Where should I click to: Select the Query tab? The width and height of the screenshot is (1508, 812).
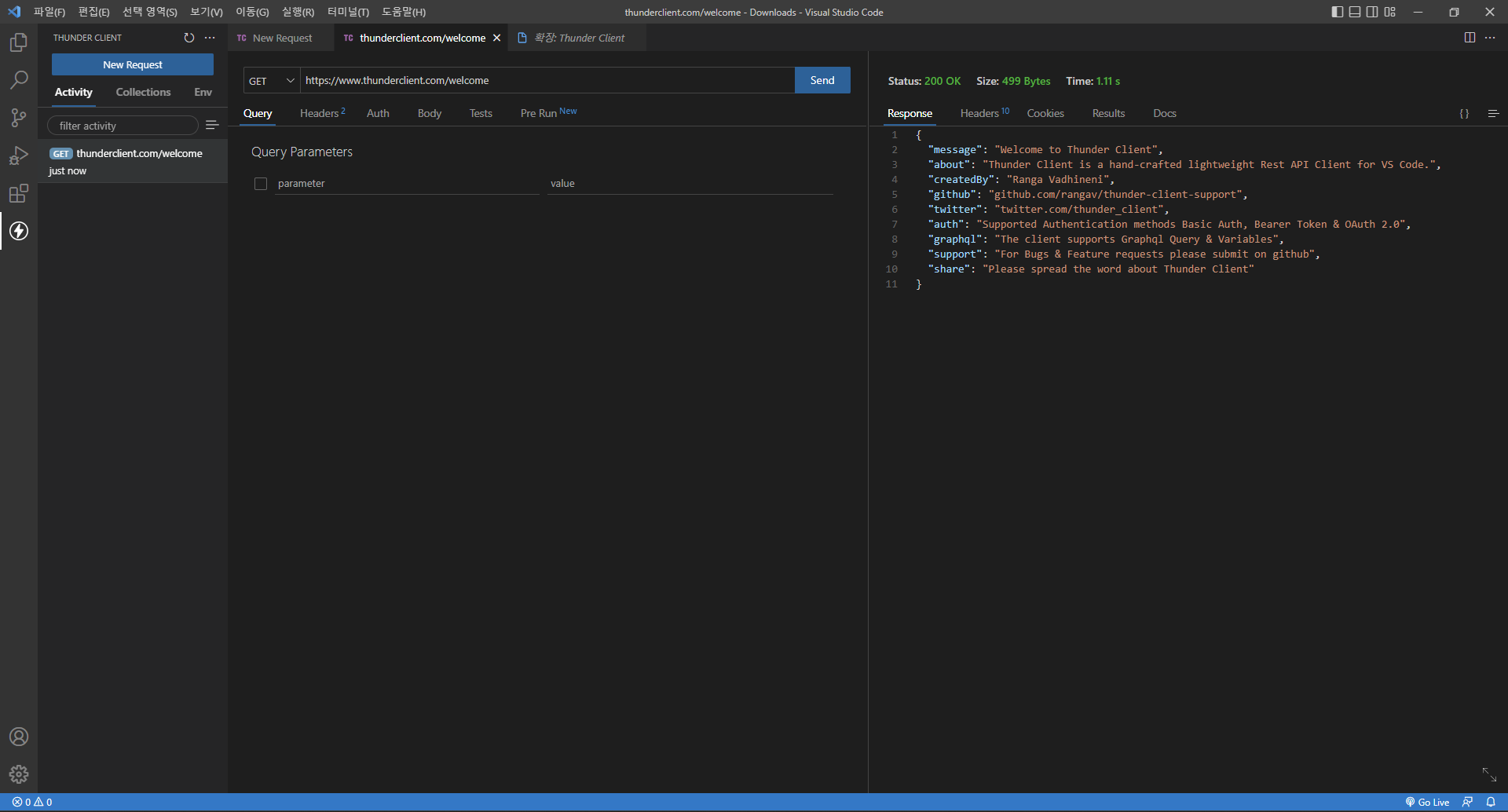[258, 113]
